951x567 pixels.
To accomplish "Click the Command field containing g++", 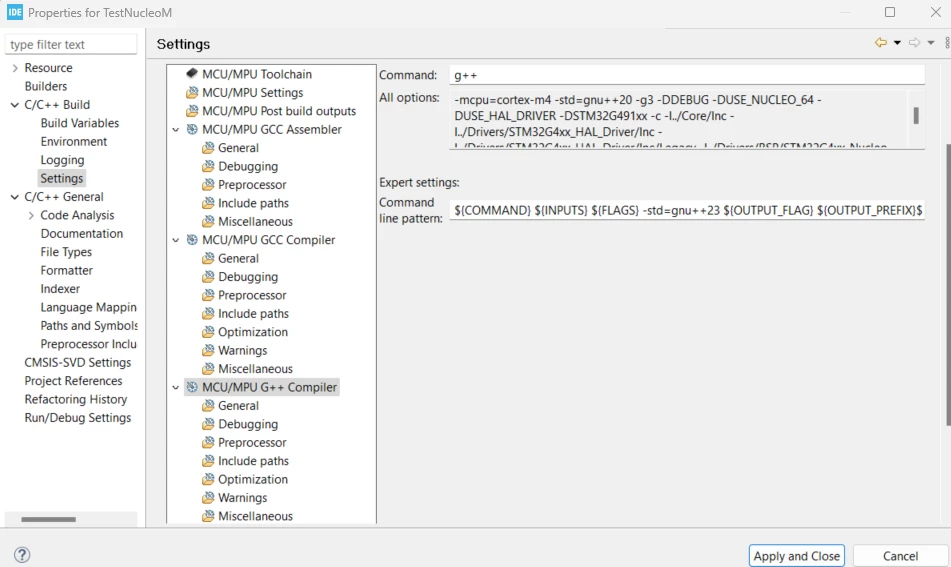I will [x=687, y=75].
